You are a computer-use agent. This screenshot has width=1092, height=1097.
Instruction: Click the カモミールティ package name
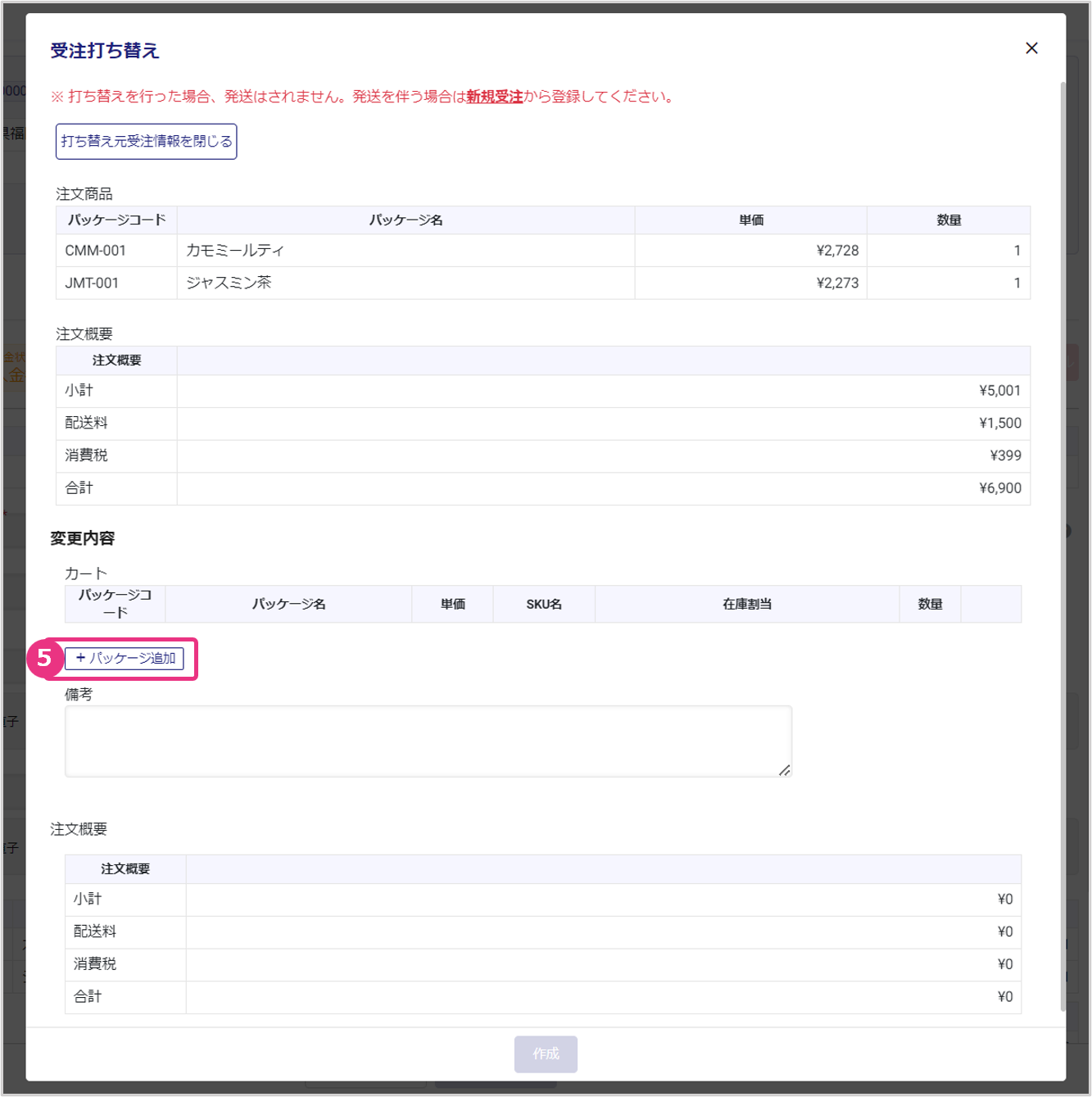[235, 251]
